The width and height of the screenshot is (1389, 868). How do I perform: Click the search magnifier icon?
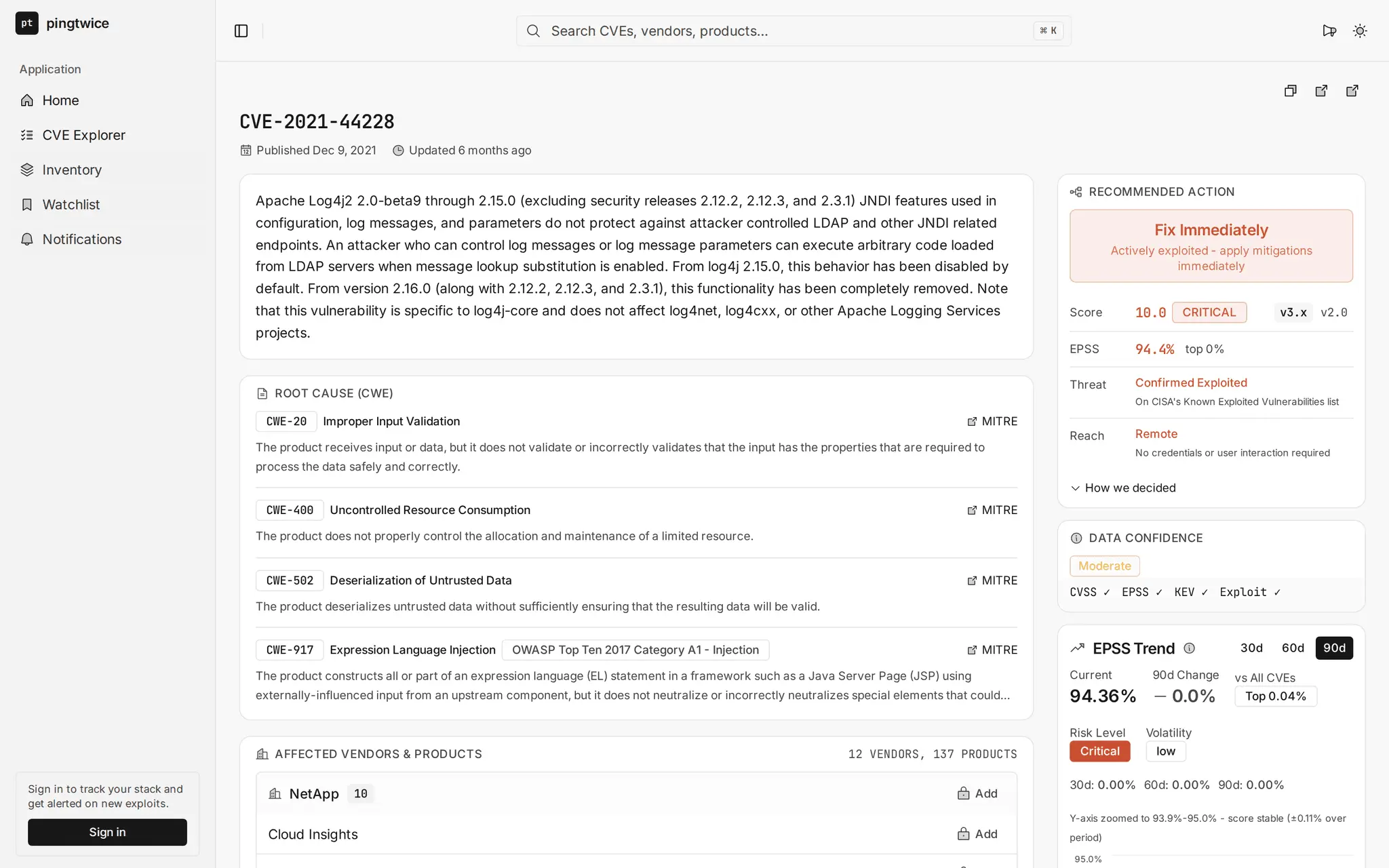[533, 31]
